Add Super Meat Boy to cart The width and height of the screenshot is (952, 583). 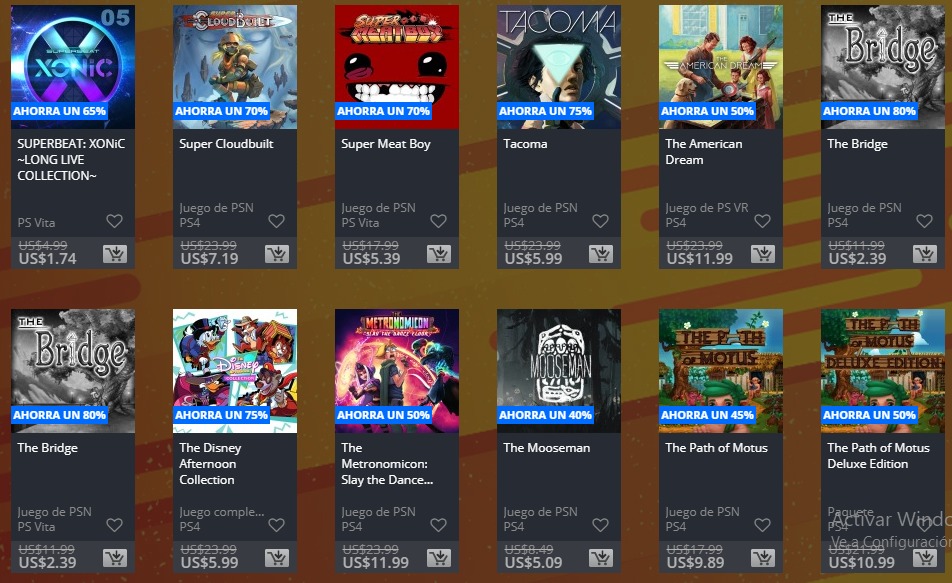pyautogui.click(x=438, y=254)
